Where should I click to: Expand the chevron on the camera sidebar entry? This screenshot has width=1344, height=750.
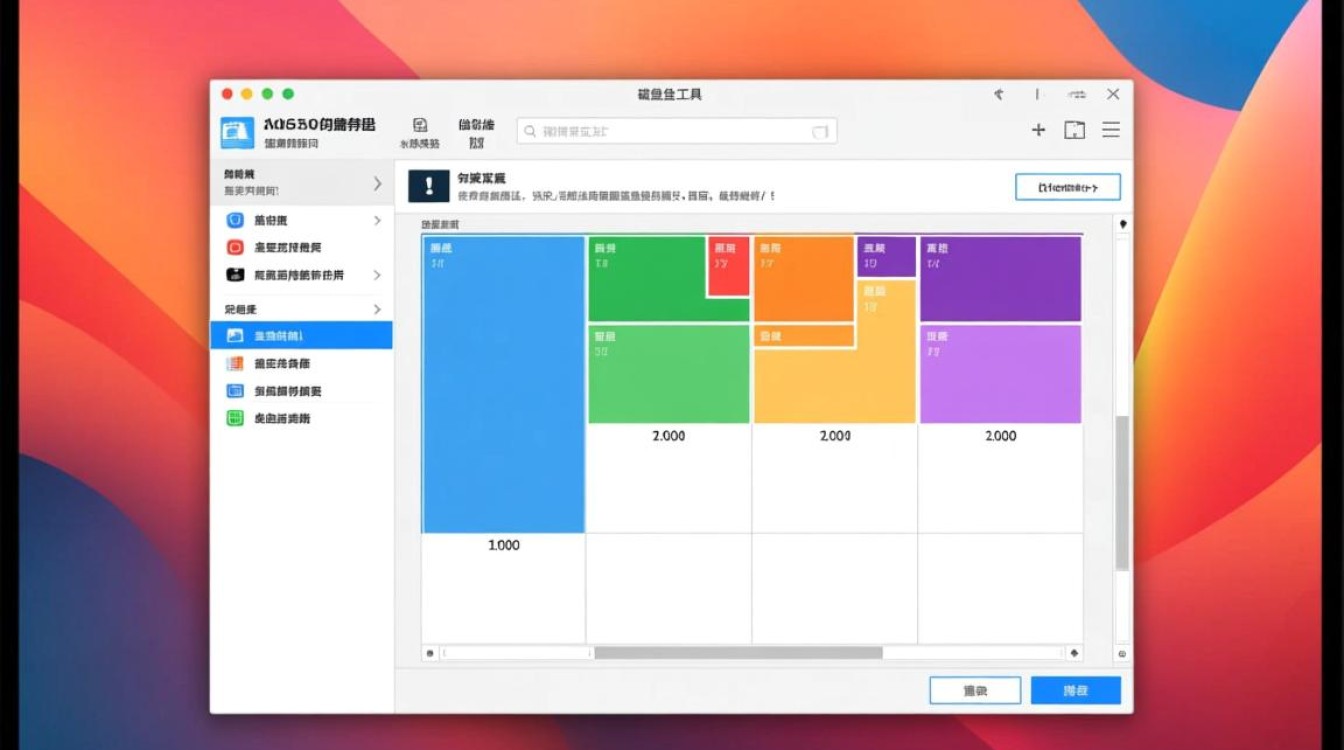pos(378,276)
